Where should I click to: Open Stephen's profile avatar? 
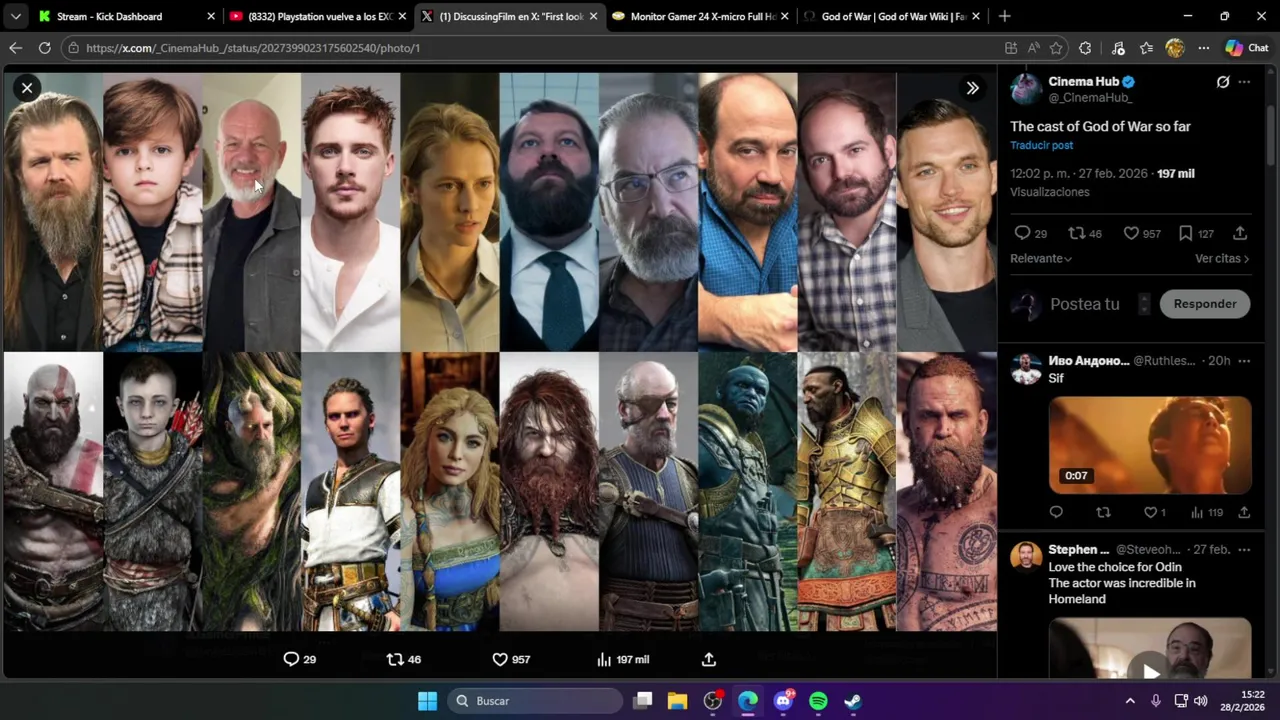pyautogui.click(x=1025, y=556)
